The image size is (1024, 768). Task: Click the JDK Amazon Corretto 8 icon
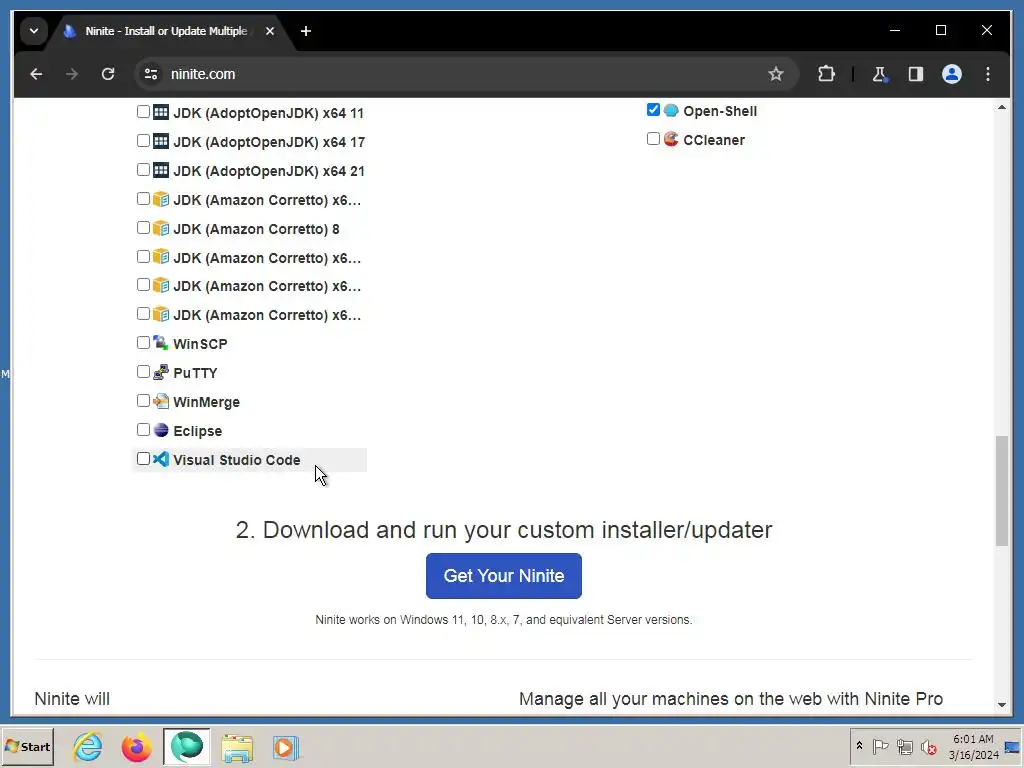click(x=161, y=229)
